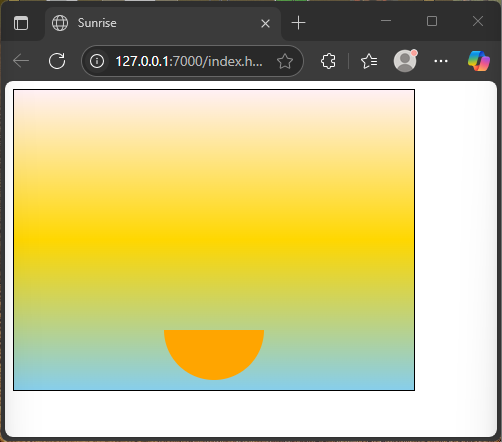Minimize the browser window

tap(386, 21)
